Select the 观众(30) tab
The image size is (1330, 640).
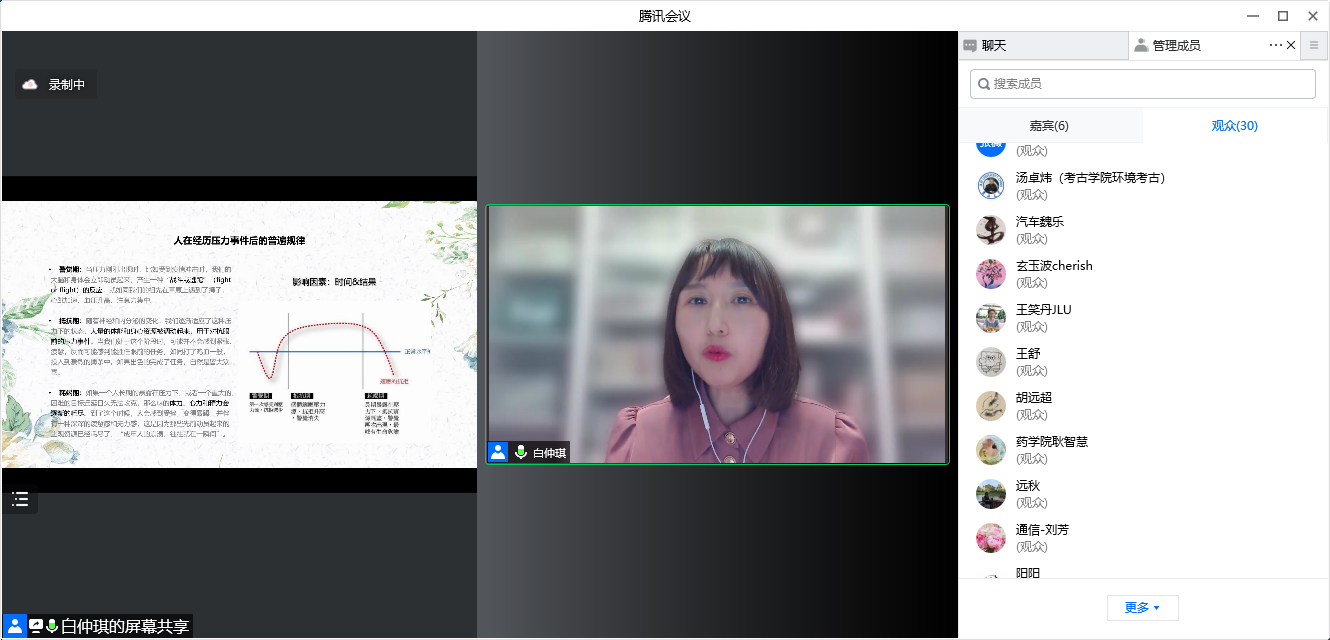click(1234, 126)
